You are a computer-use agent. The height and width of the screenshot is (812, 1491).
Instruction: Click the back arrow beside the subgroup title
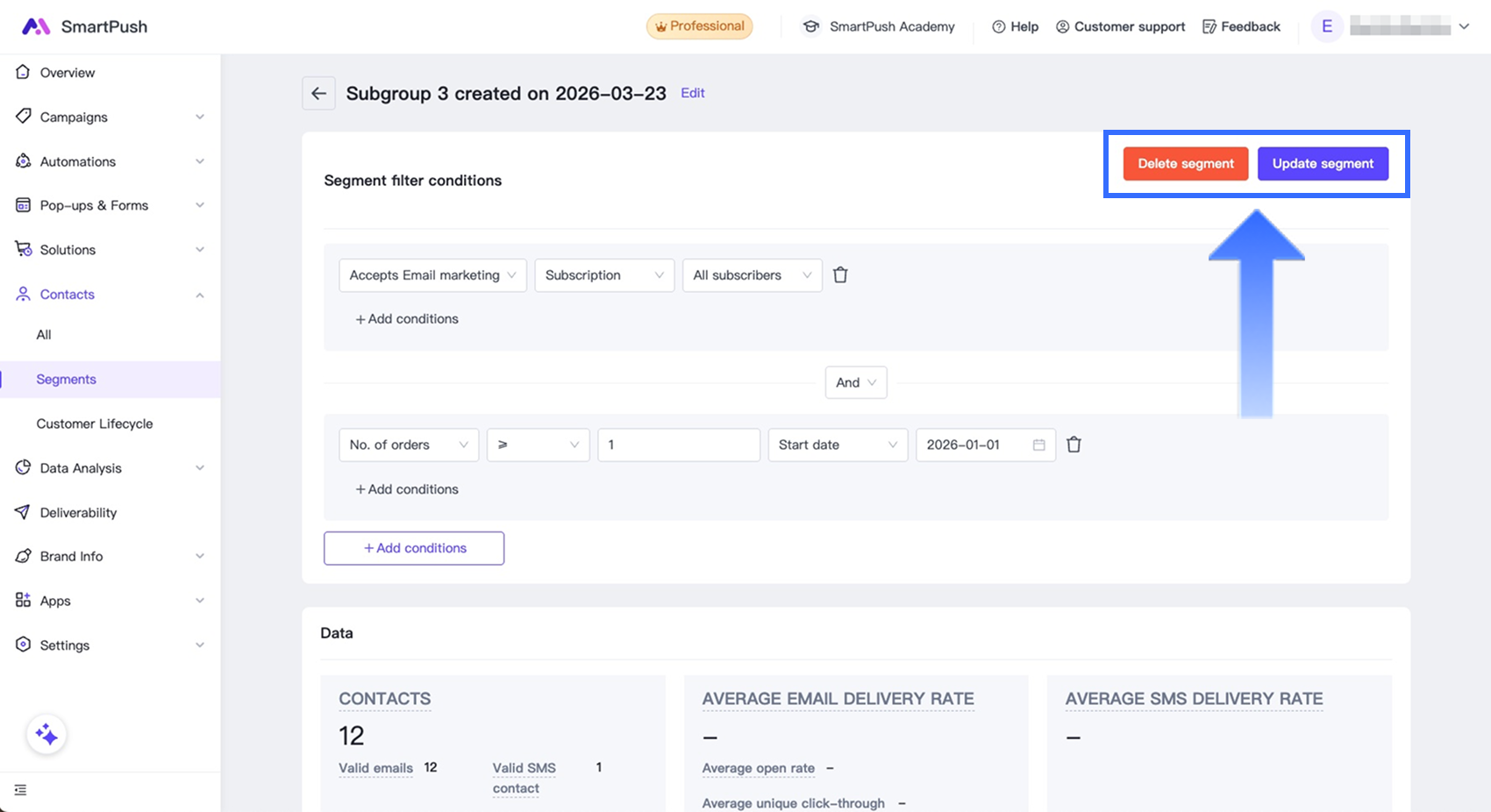click(318, 93)
